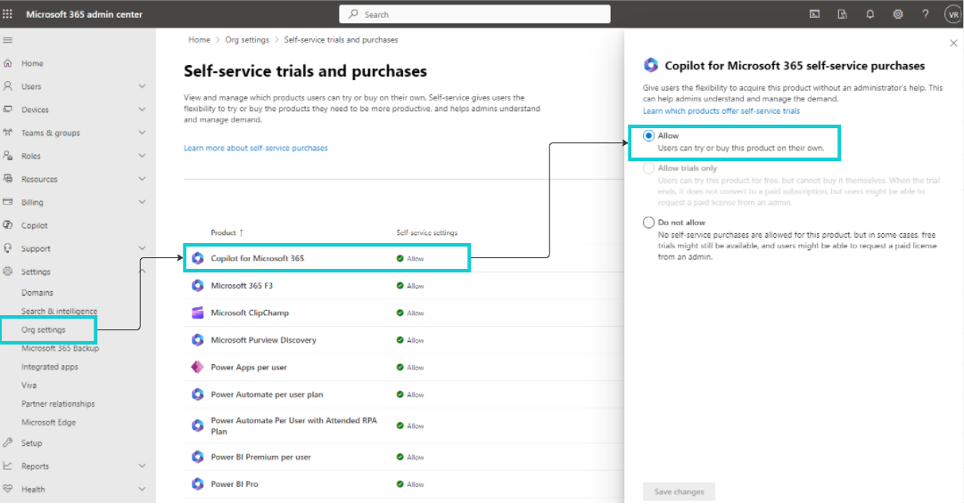The image size is (964, 504).
Task: Open settings gear icon in header
Action: 897,14
